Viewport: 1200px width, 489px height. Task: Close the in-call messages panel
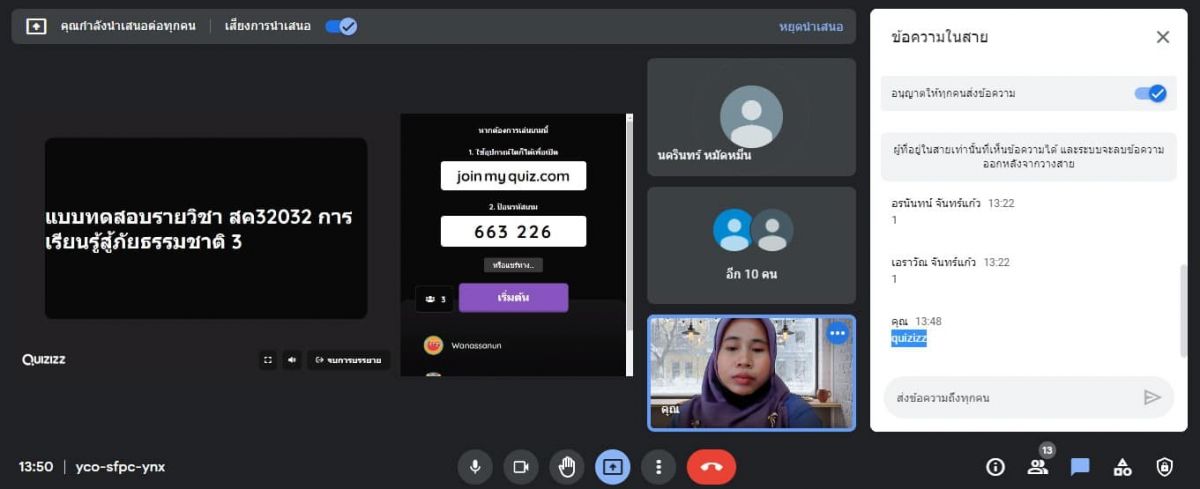1163,37
